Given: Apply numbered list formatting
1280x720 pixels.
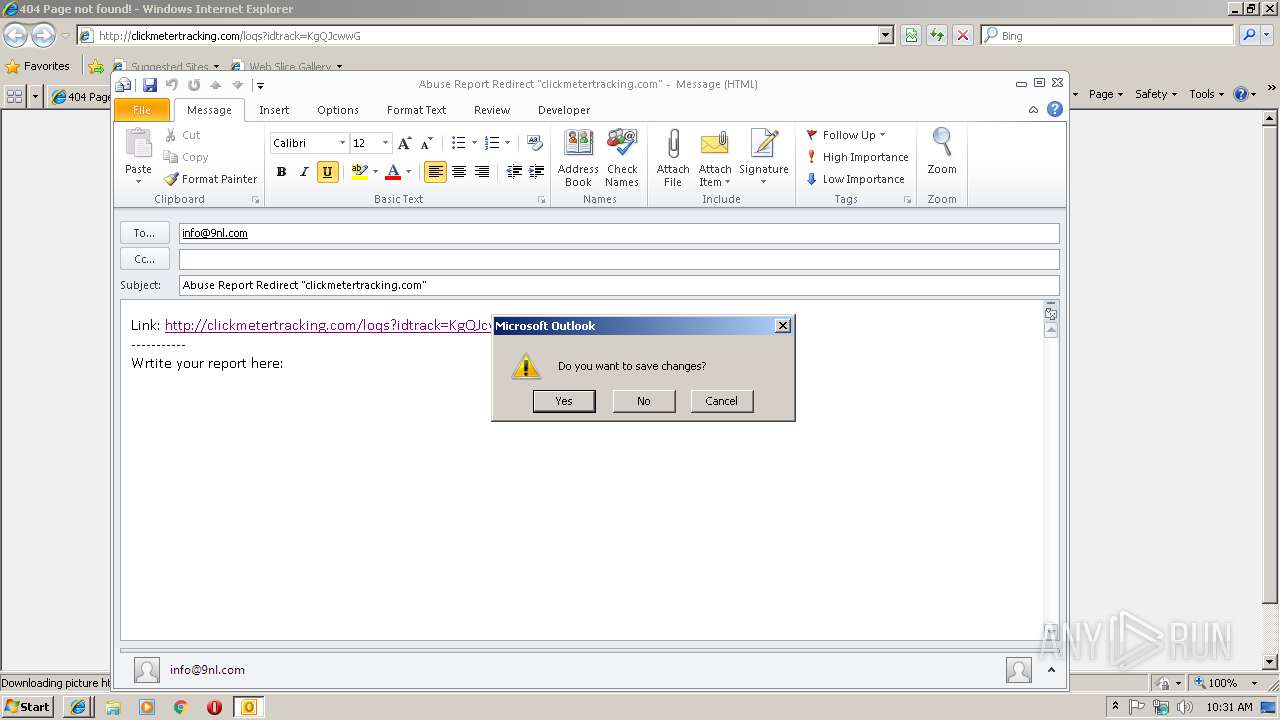Looking at the screenshot, I should pyautogui.click(x=491, y=143).
